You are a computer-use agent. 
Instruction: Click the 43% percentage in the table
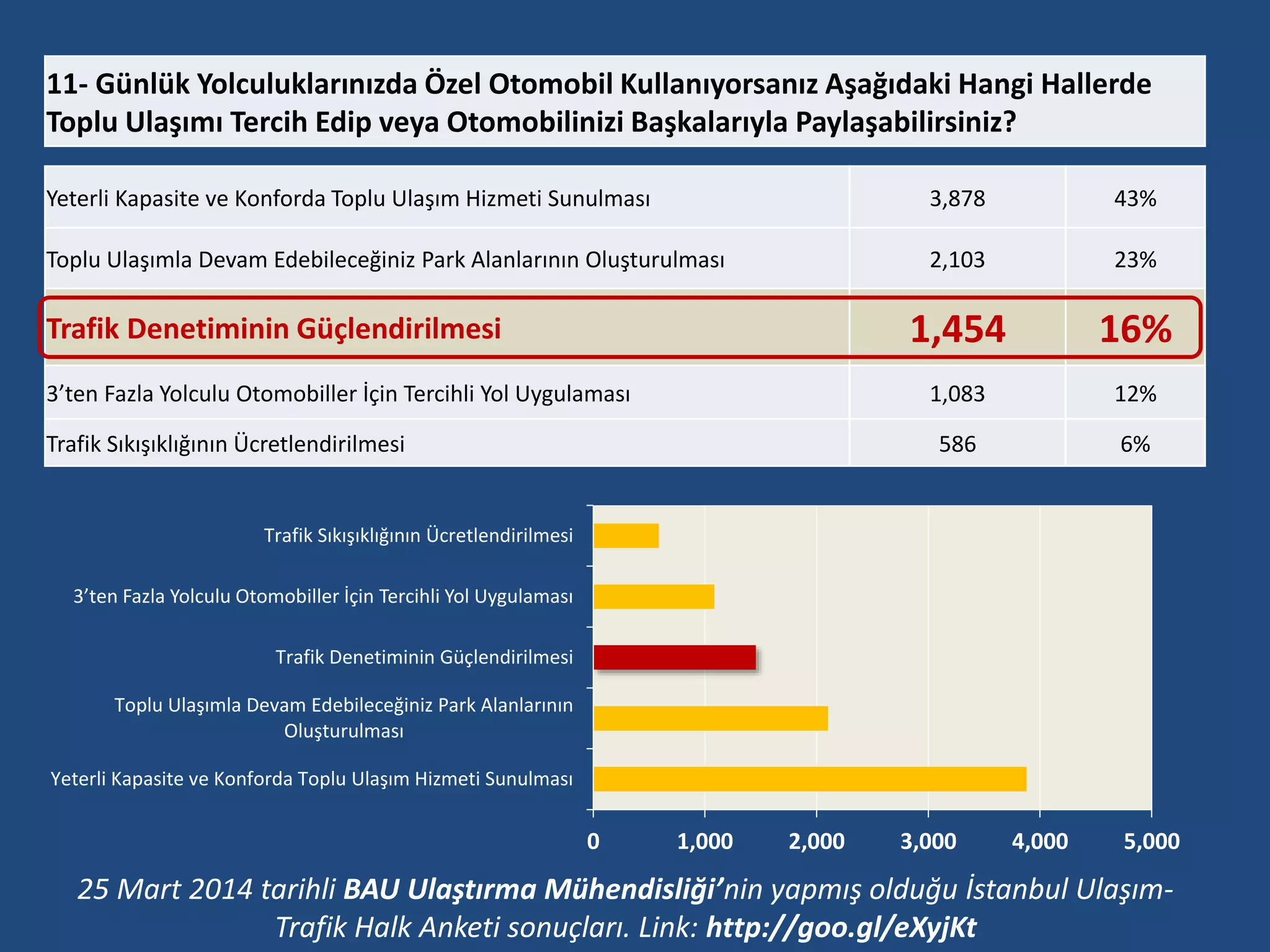pos(1135,199)
